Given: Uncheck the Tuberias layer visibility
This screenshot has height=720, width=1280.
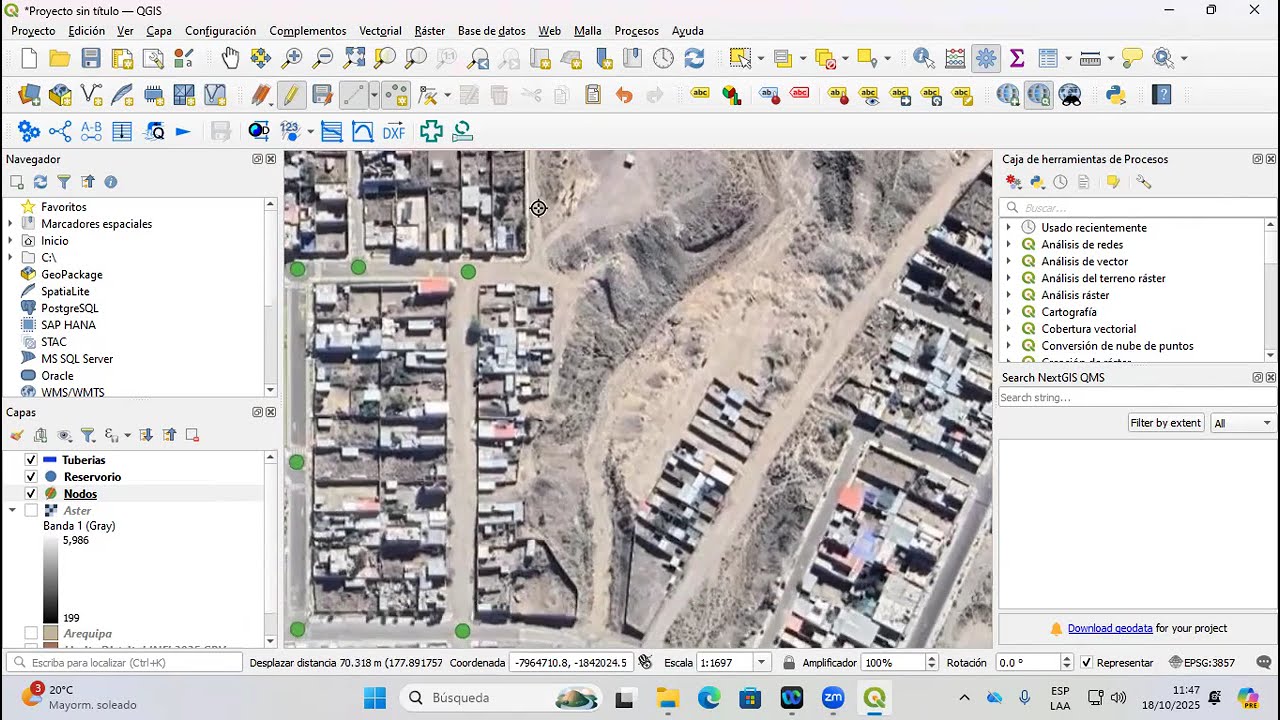Looking at the screenshot, I should pyautogui.click(x=31, y=460).
